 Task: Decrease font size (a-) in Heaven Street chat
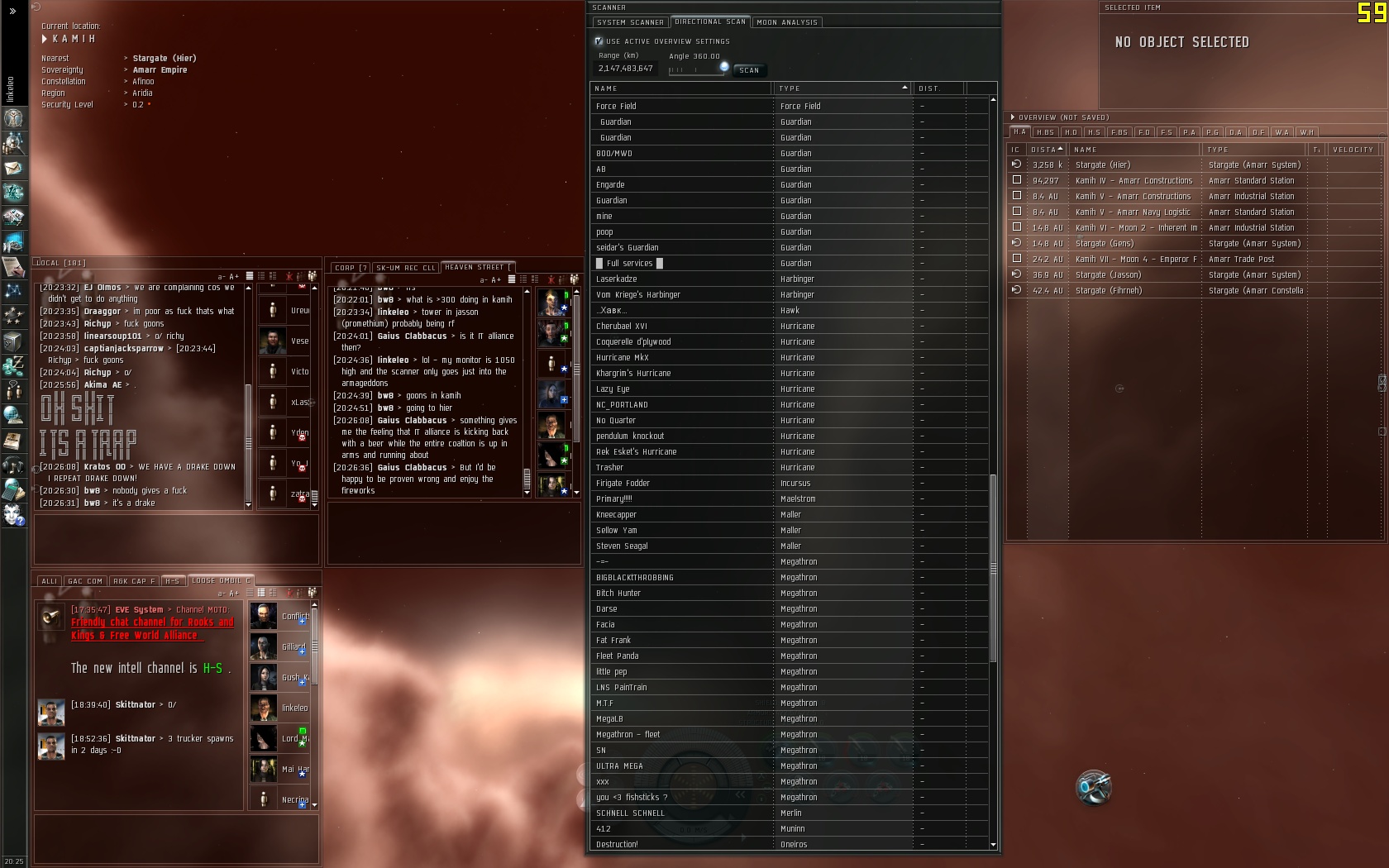pyautogui.click(x=484, y=280)
